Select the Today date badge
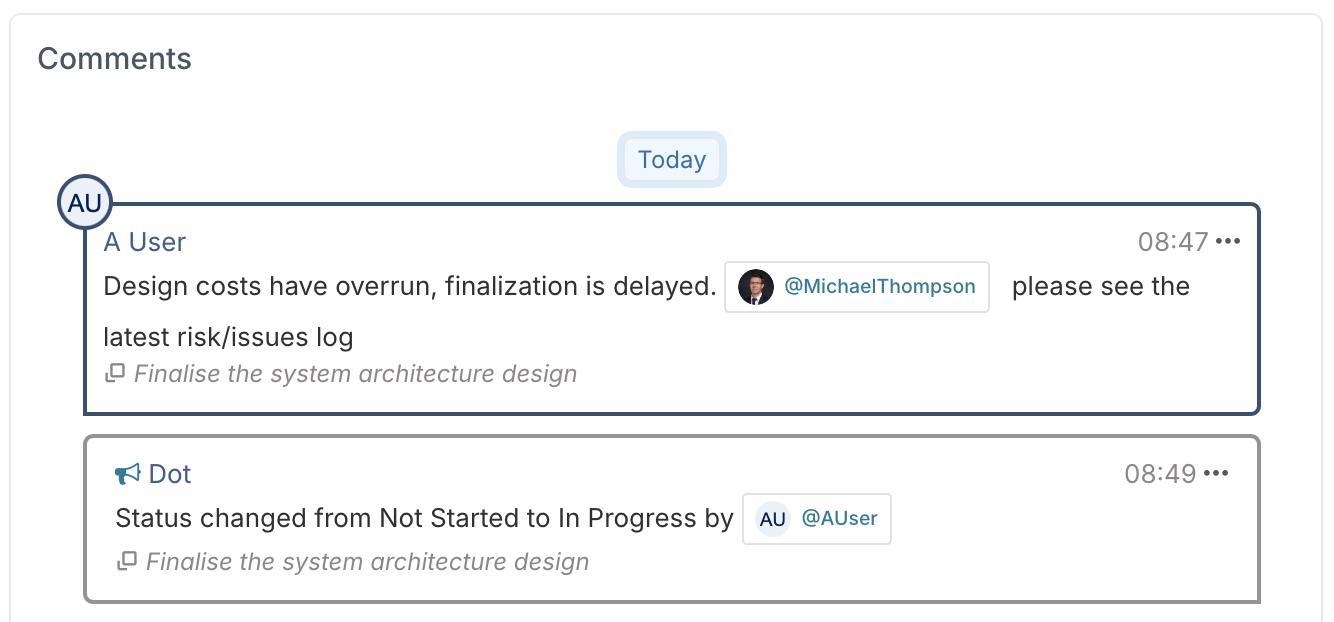 672,160
